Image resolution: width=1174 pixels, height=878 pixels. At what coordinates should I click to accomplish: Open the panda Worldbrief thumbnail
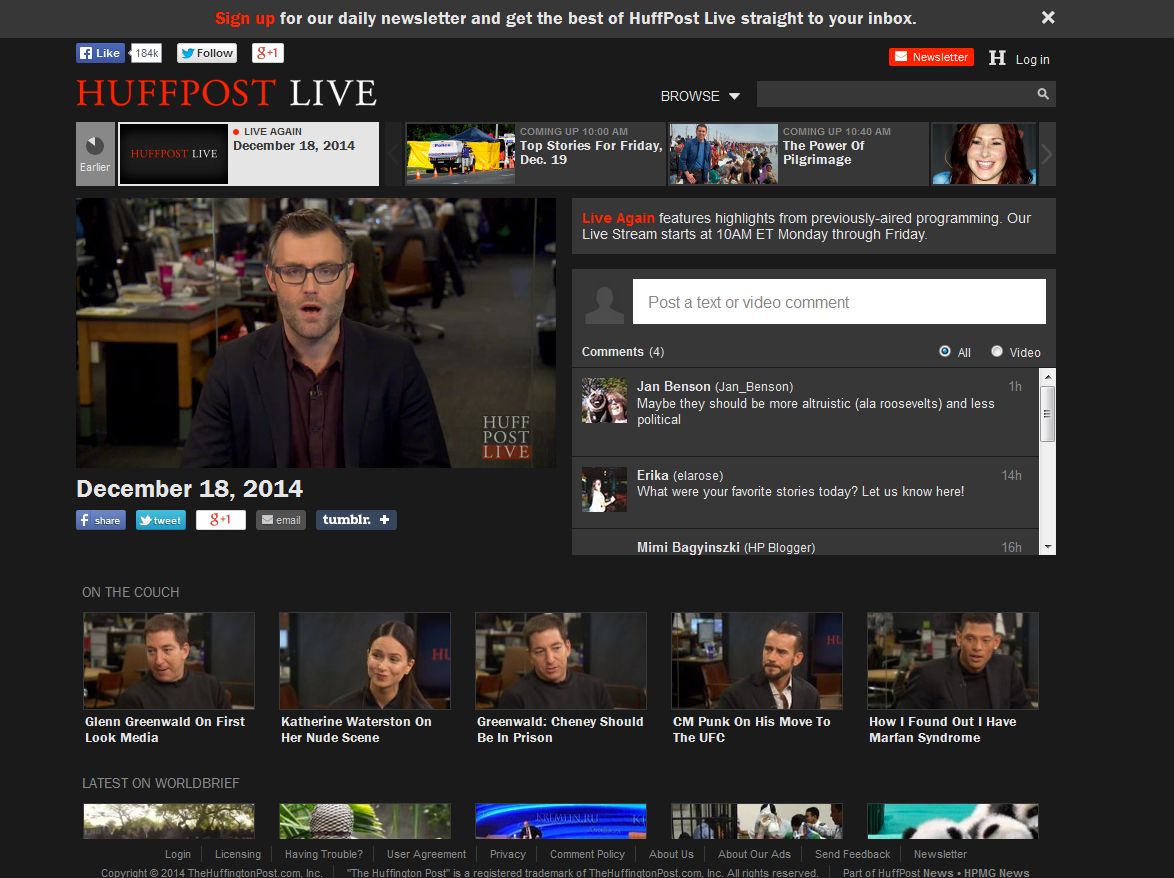tap(953, 821)
